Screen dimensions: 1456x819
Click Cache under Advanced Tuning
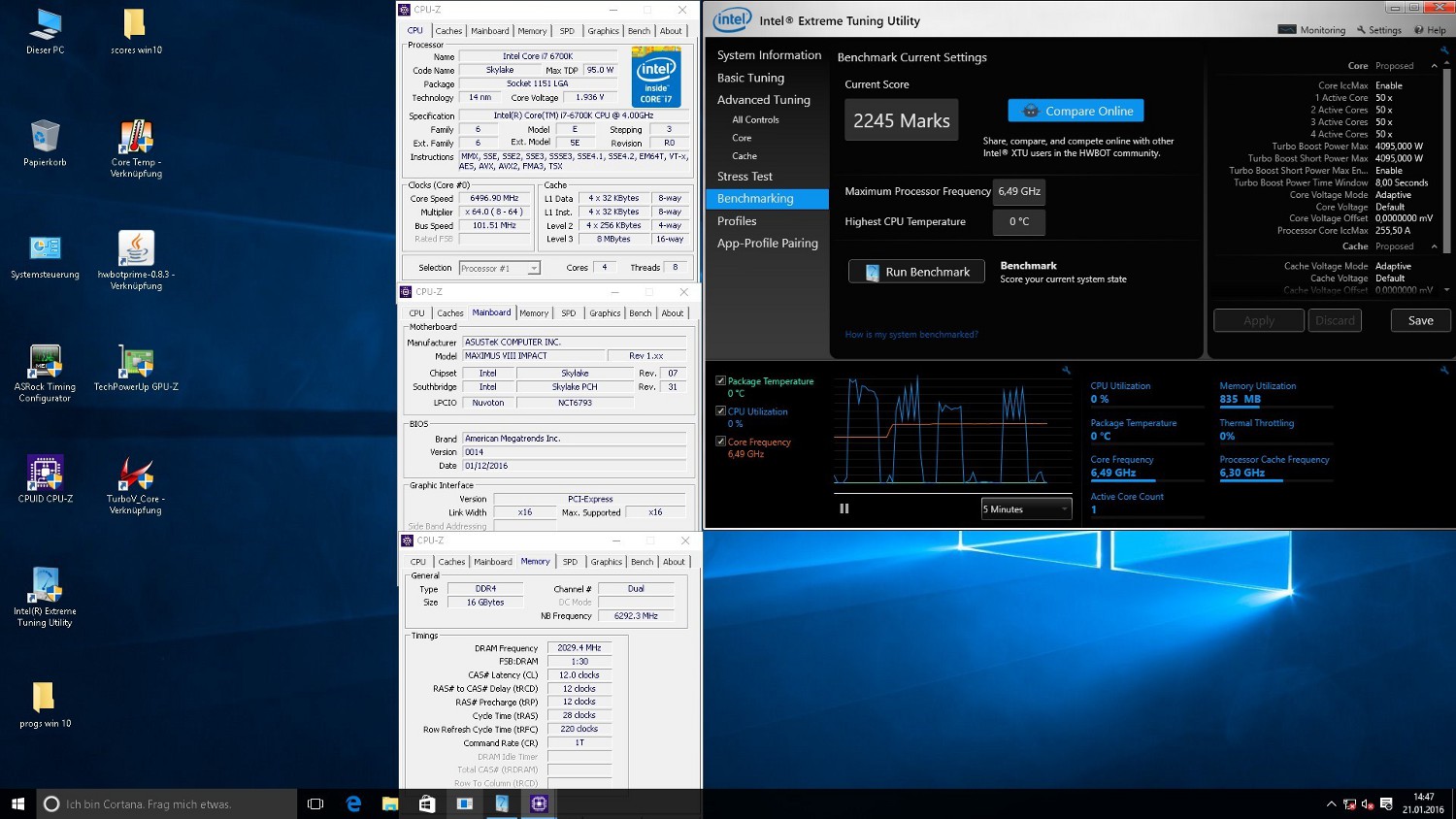tap(745, 156)
